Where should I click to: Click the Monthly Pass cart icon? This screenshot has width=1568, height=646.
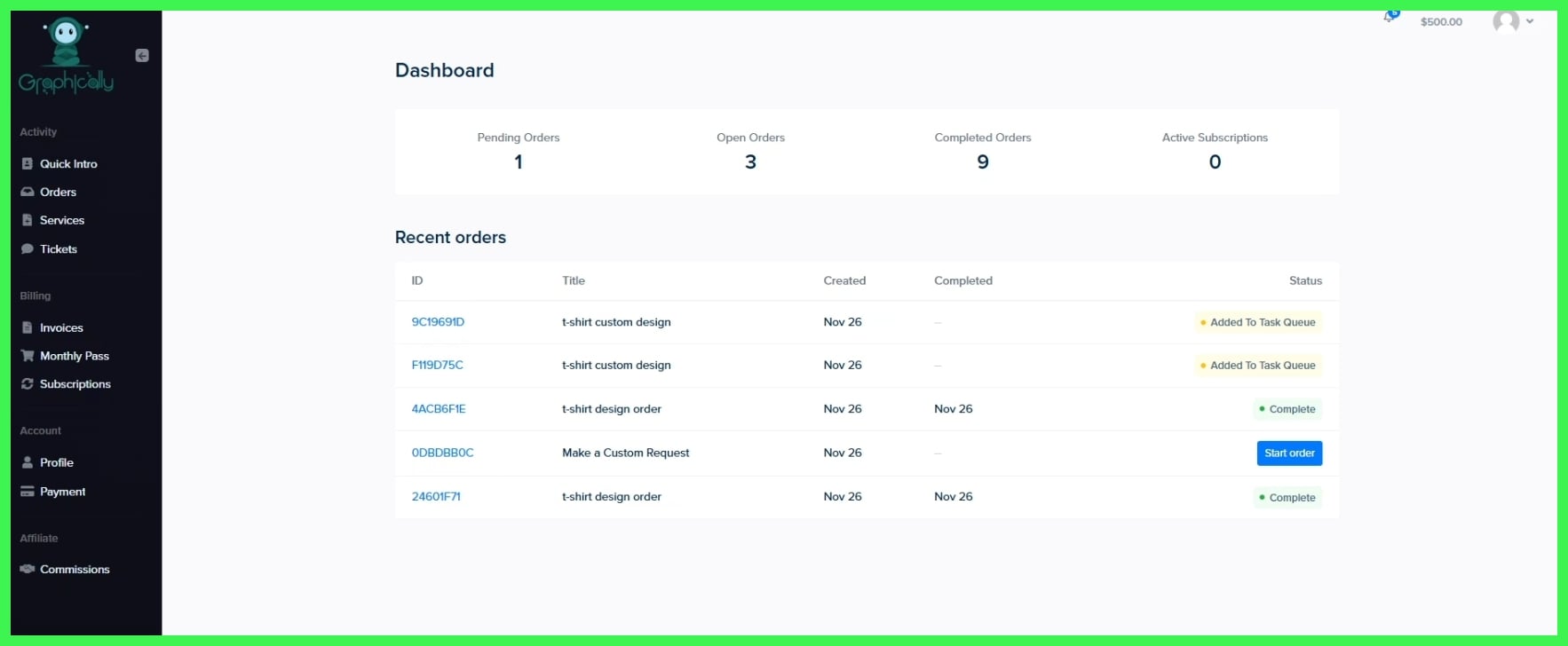28,356
